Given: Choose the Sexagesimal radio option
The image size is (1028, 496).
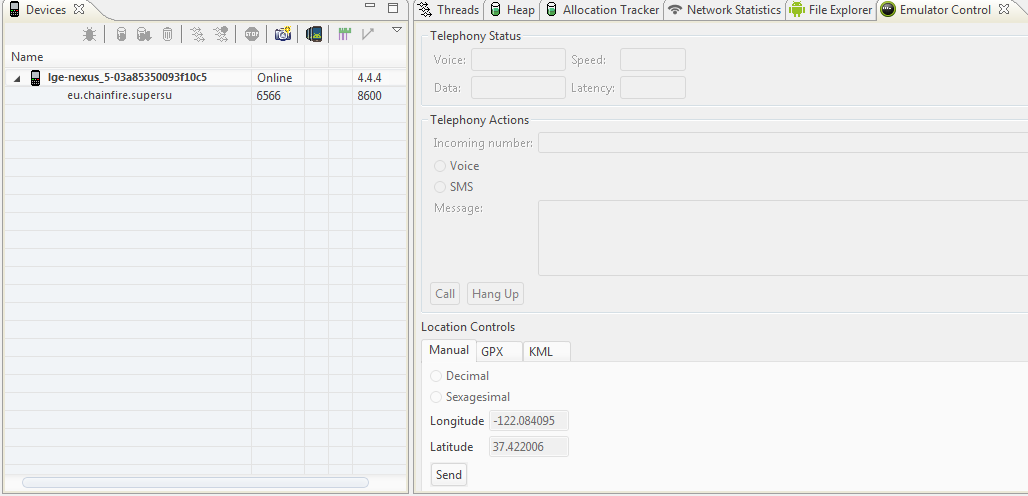Looking at the screenshot, I should click(x=436, y=397).
